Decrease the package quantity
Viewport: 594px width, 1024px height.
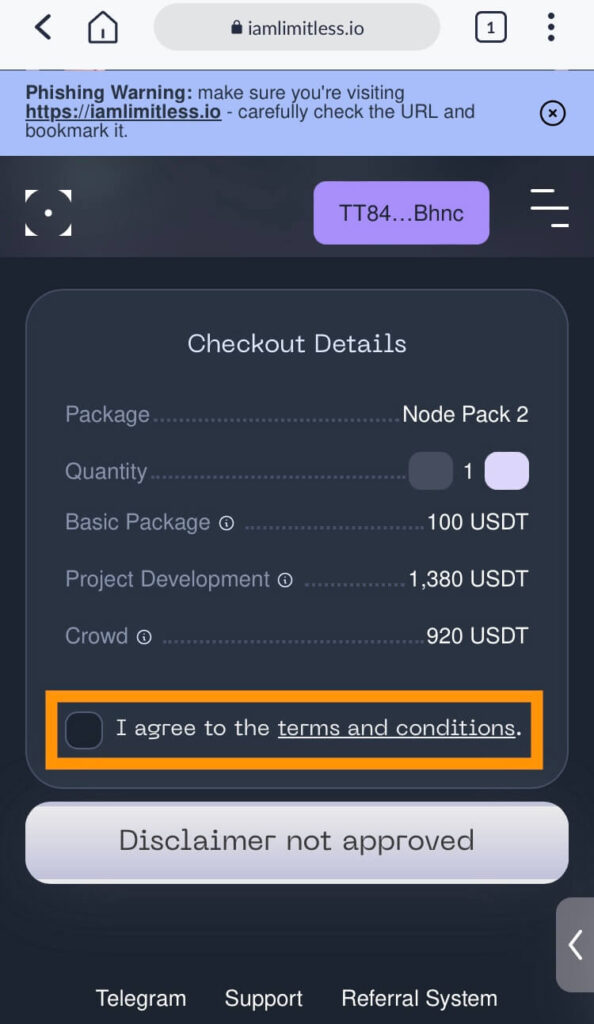click(430, 471)
